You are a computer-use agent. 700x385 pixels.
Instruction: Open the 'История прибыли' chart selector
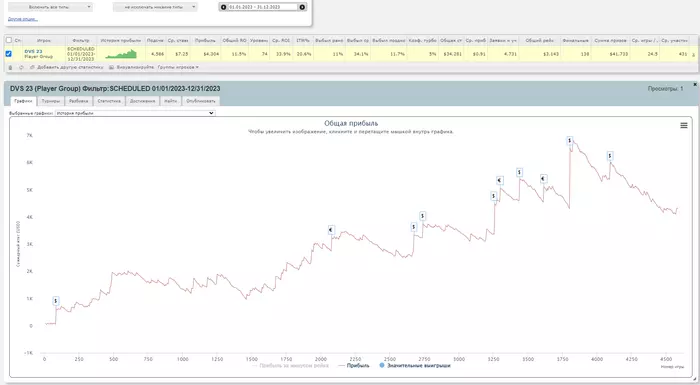click(135, 113)
